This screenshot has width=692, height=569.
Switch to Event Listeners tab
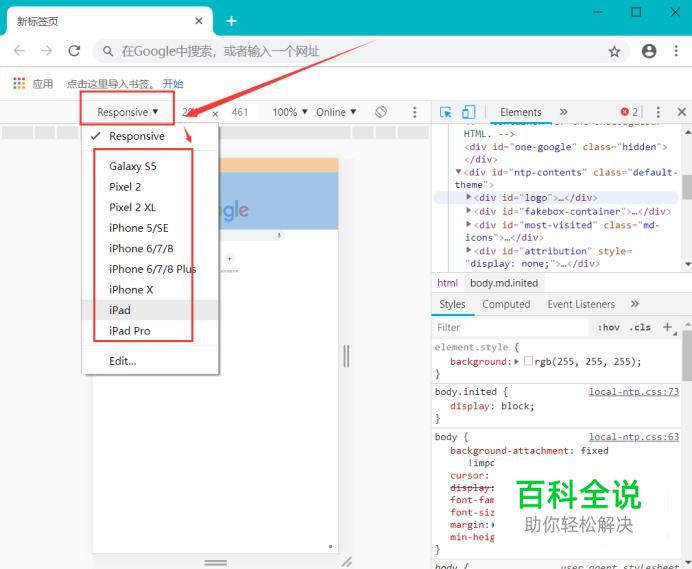(x=581, y=304)
